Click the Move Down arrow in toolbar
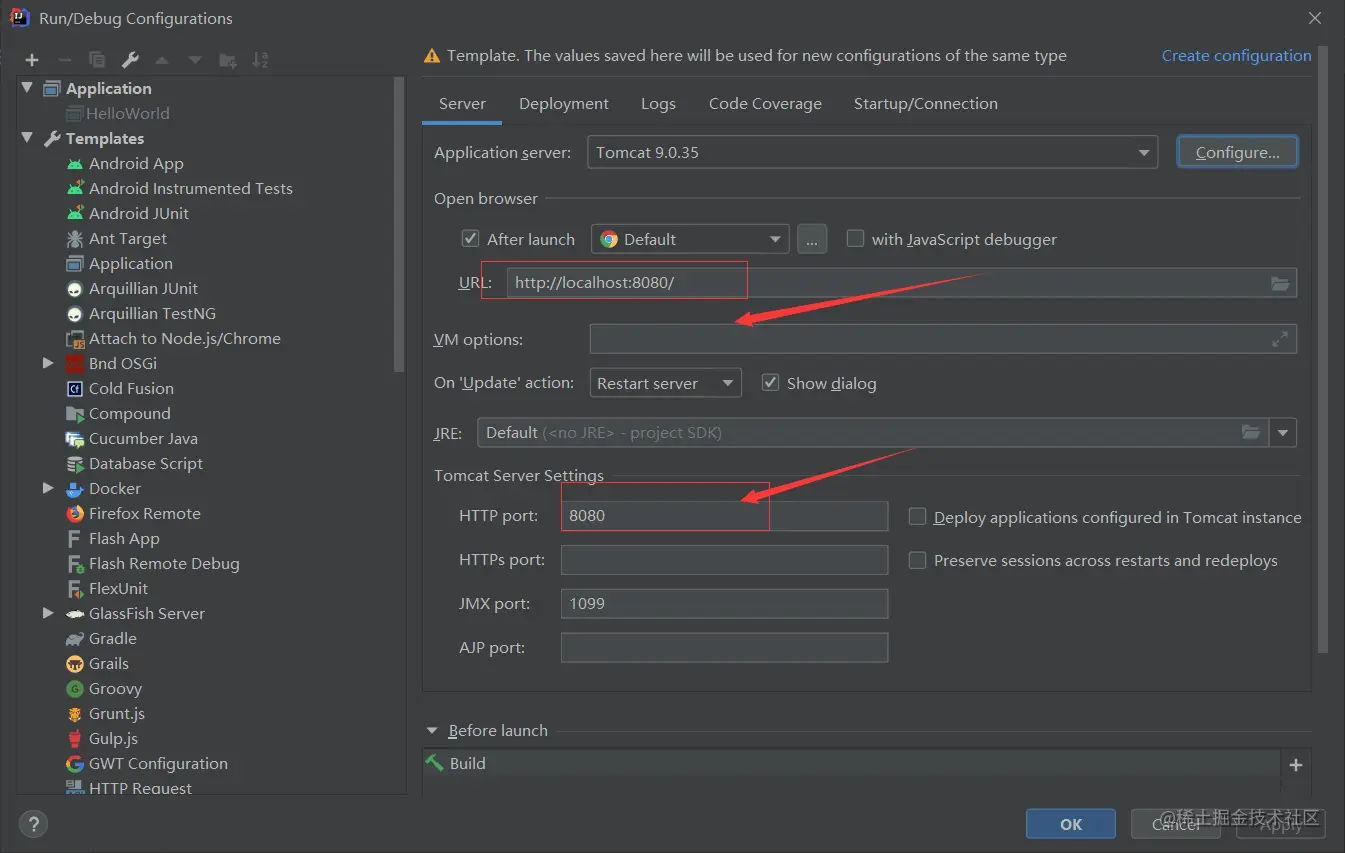The height and width of the screenshot is (853, 1345). pyautogui.click(x=195, y=60)
